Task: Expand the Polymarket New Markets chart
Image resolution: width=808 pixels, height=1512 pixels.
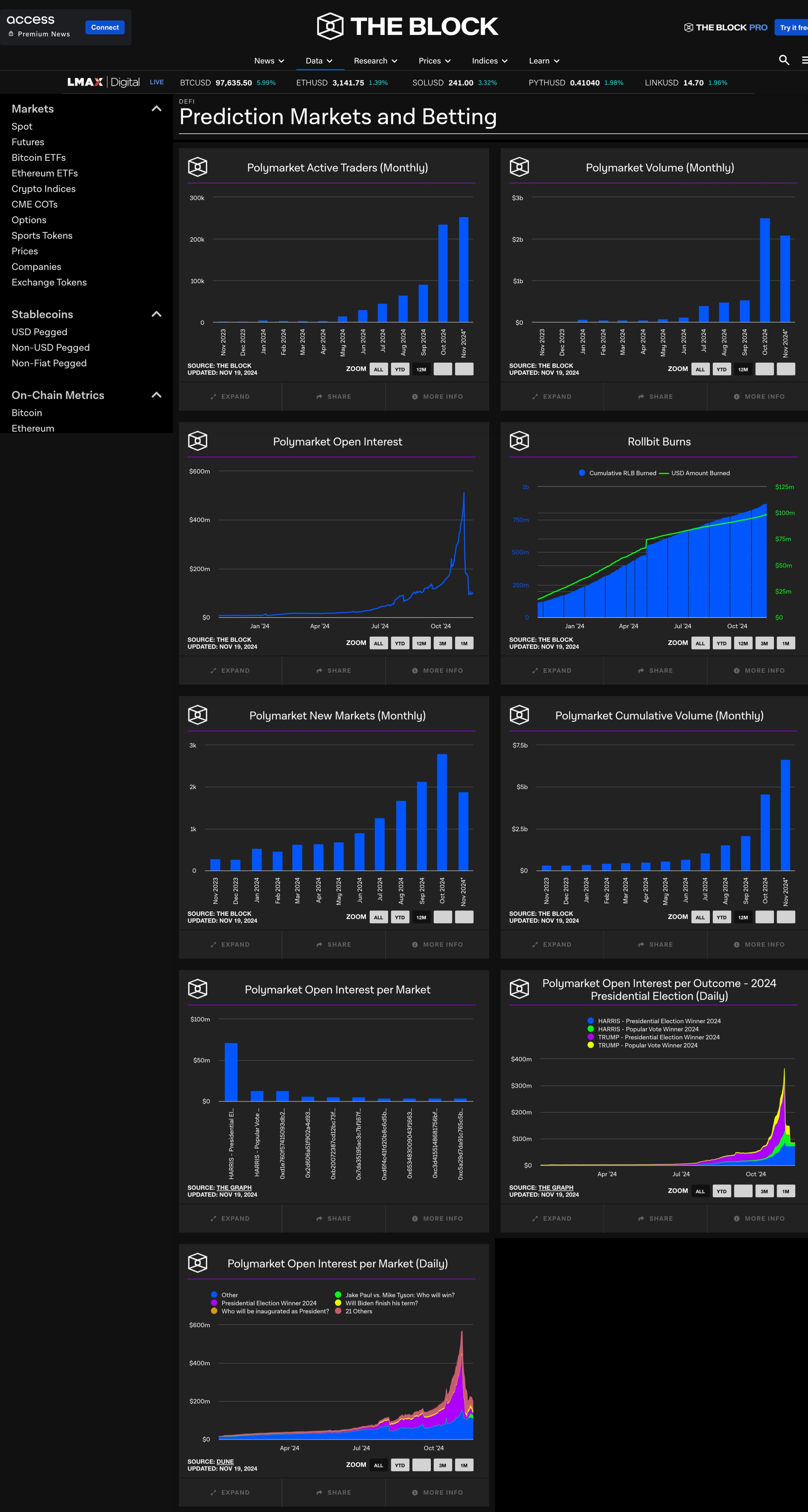Action: coord(230,944)
